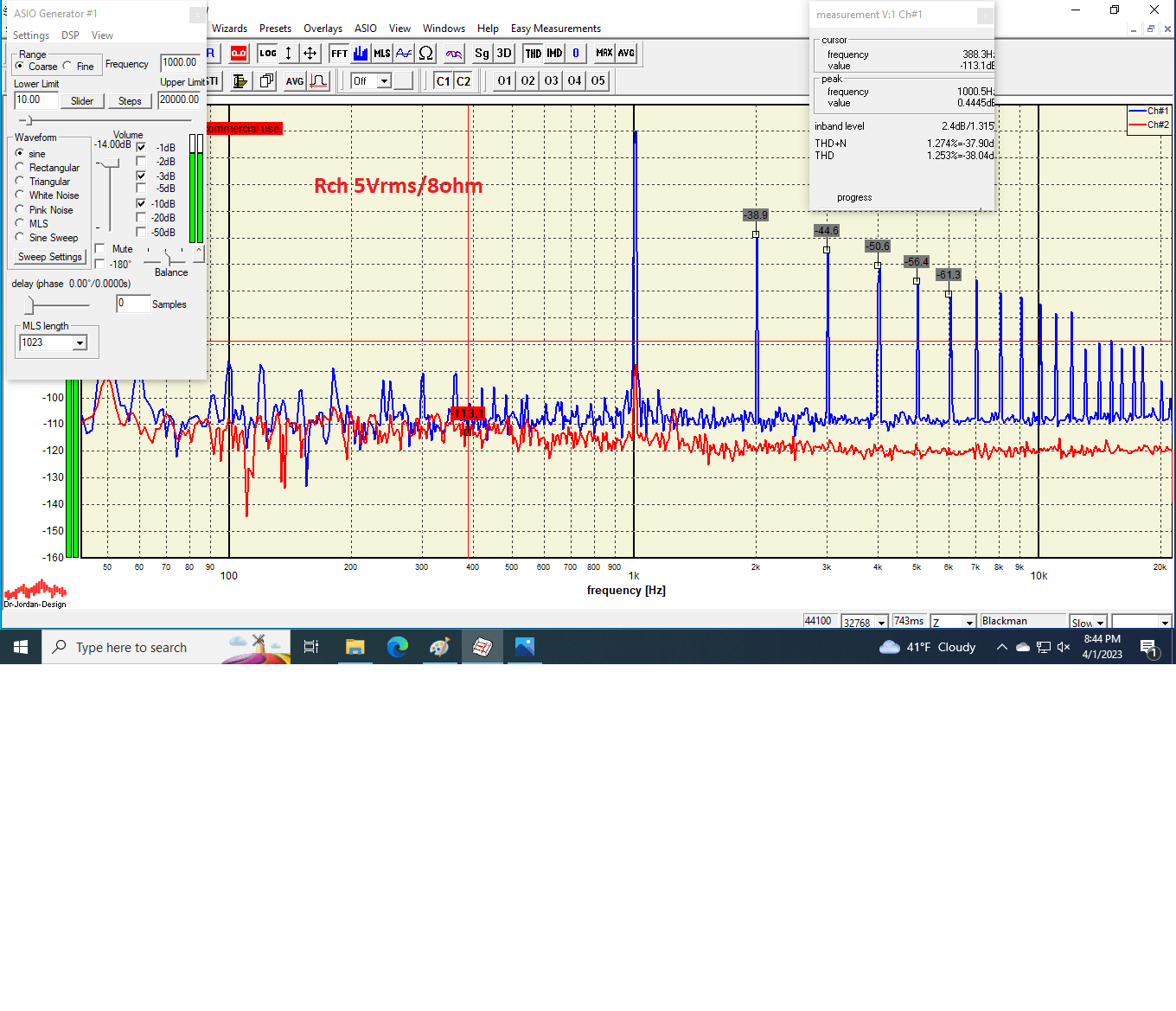Image resolution: width=1176 pixels, height=1011 pixels.
Task: Click the yellow-green stacked folder icon
Action: (x=241, y=81)
